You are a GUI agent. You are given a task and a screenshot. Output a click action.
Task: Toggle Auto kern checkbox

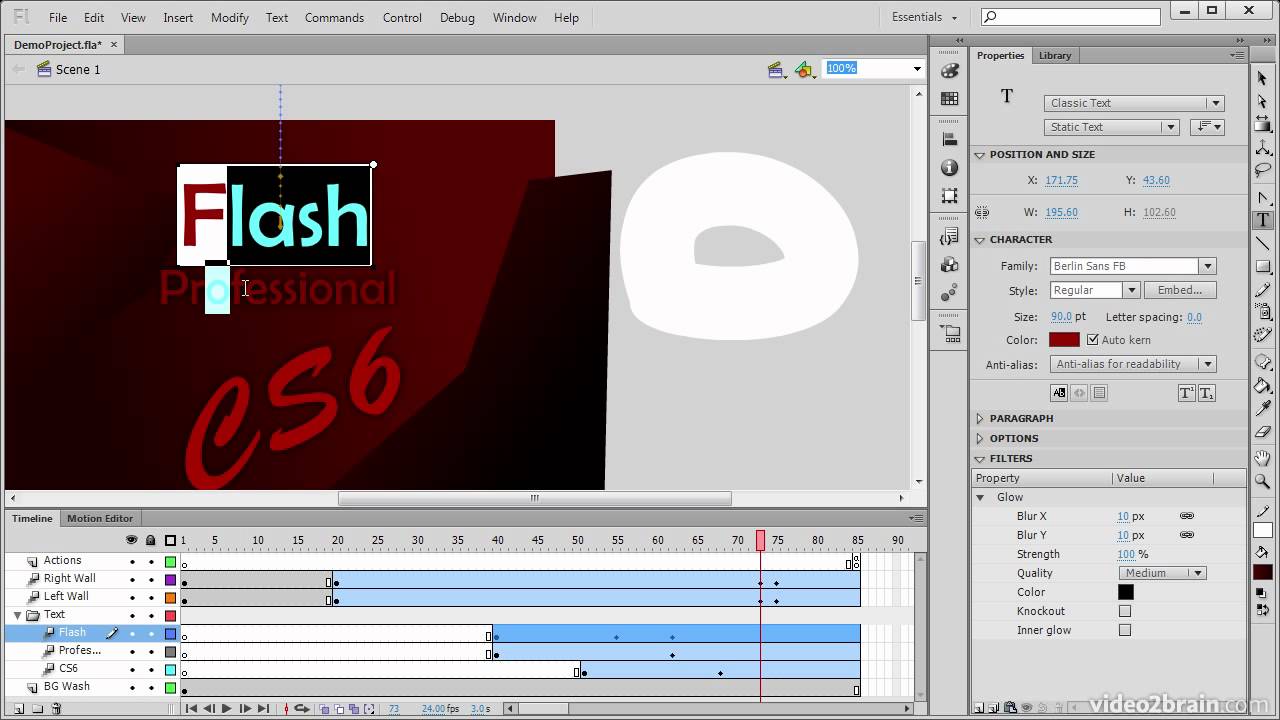pyautogui.click(x=1092, y=340)
